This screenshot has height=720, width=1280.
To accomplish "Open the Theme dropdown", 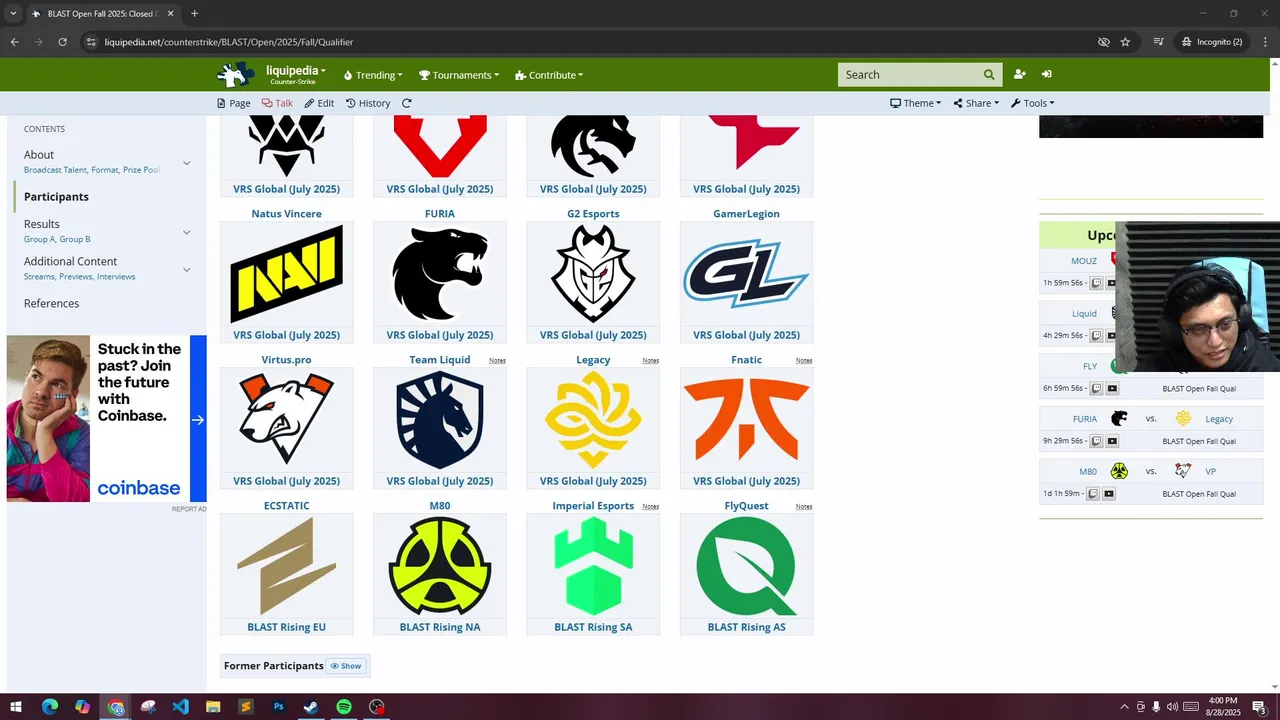I will click(x=915, y=103).
